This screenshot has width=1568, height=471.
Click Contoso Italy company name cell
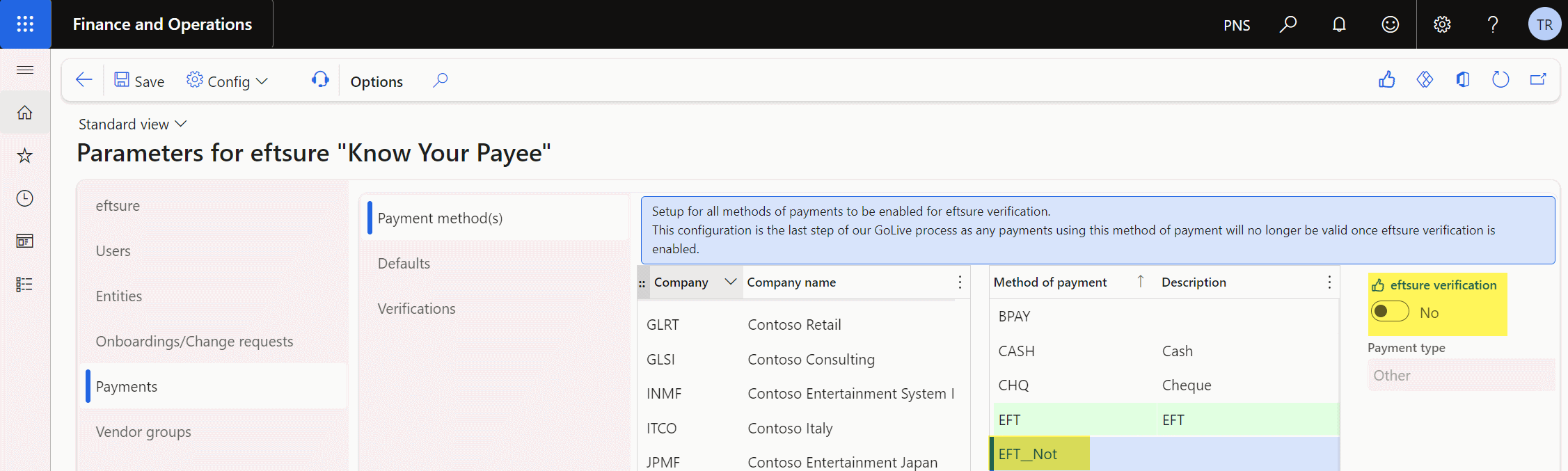(x=790, y=429)
